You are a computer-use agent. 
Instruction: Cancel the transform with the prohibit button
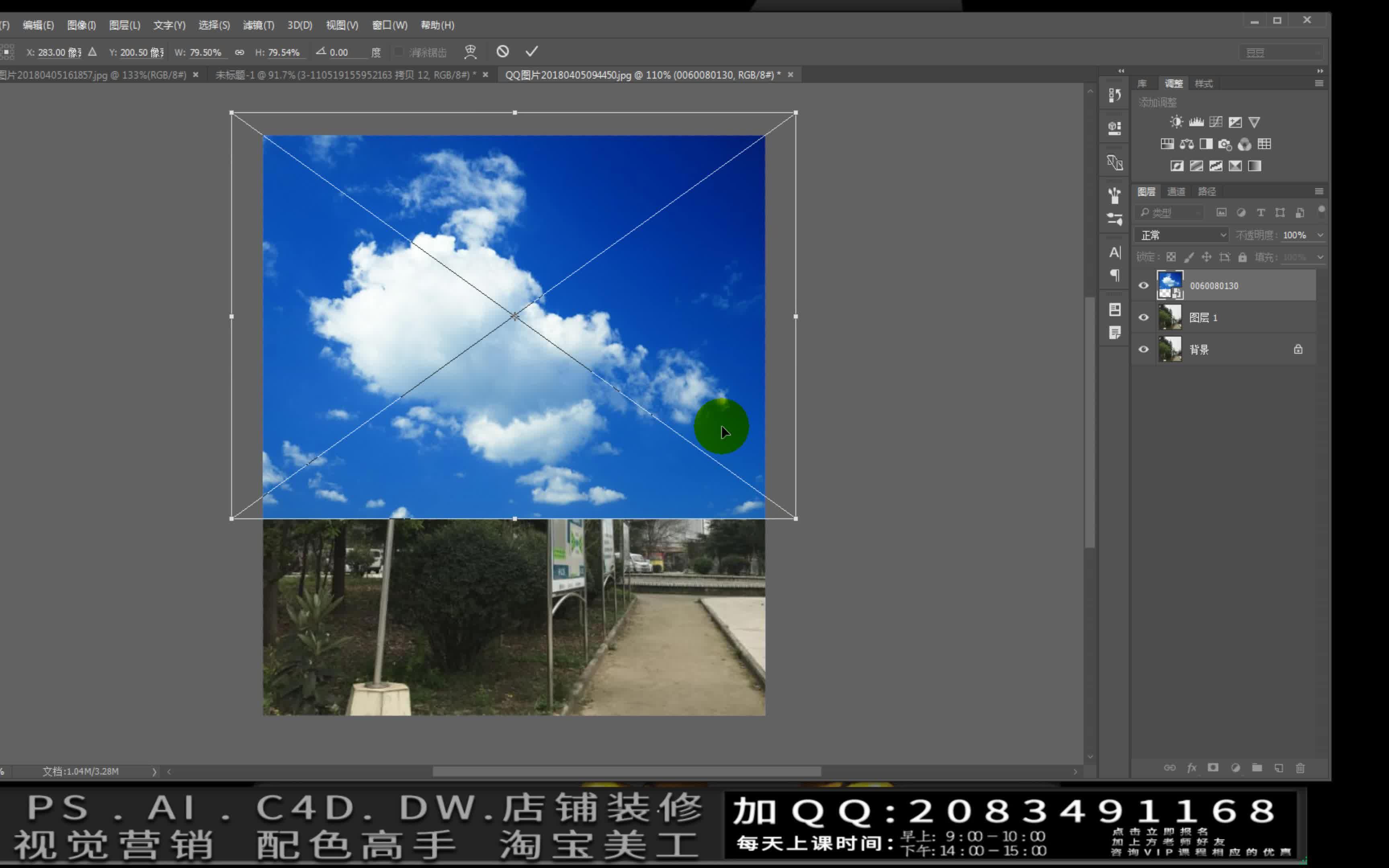pos(503,51)
